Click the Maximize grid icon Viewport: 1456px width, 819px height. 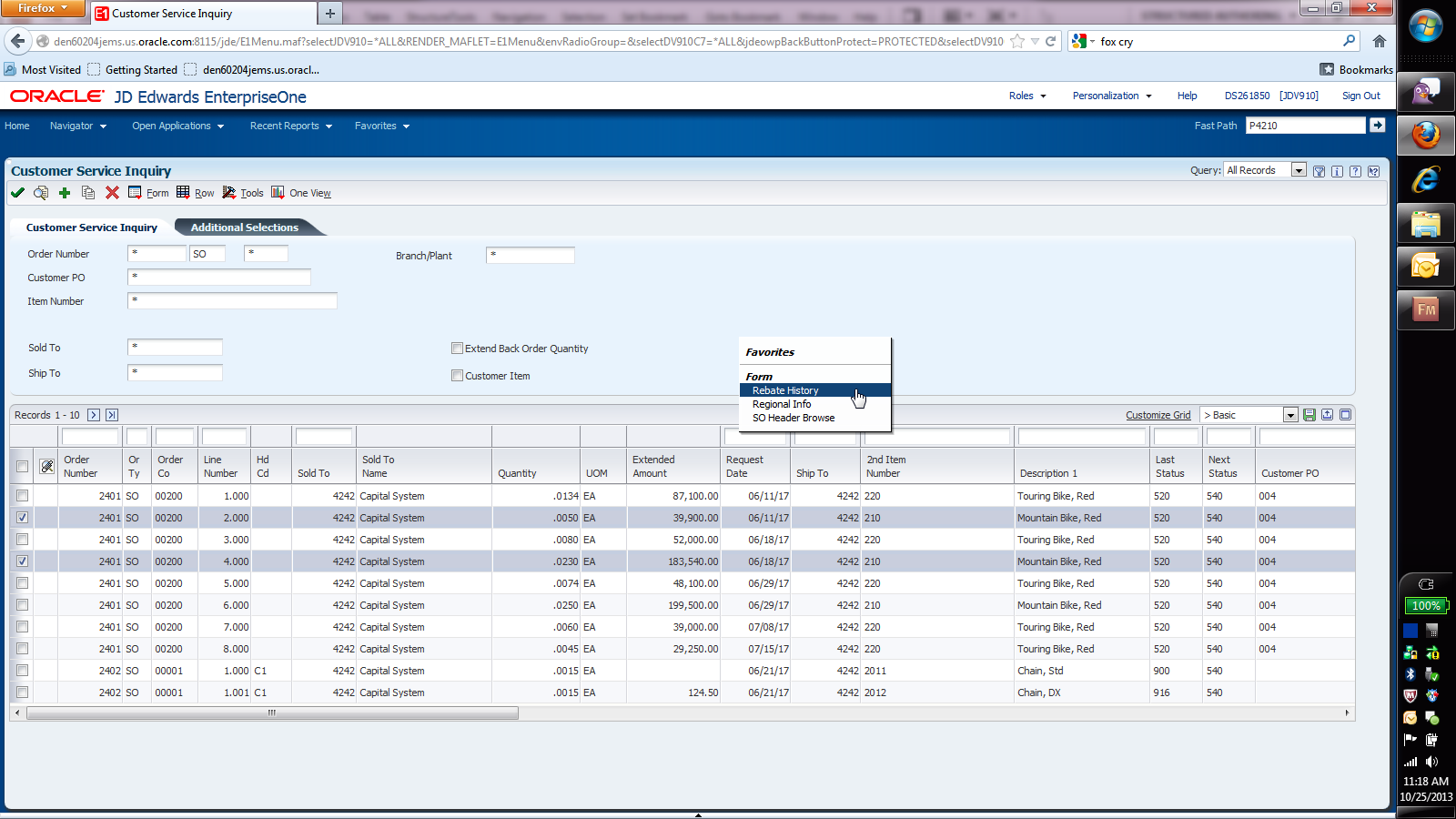[1345, 415]
